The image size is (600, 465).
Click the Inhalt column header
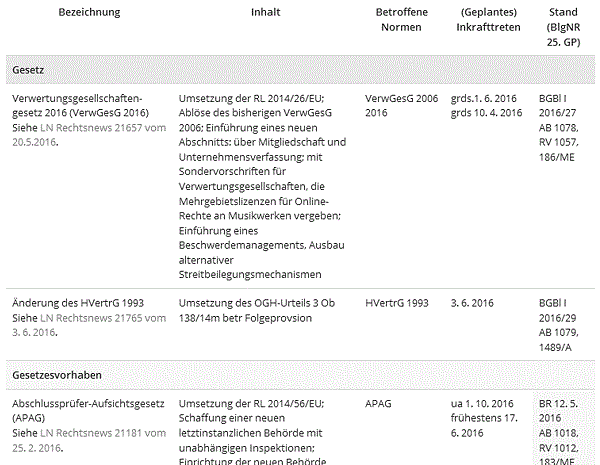pos(266,12)
